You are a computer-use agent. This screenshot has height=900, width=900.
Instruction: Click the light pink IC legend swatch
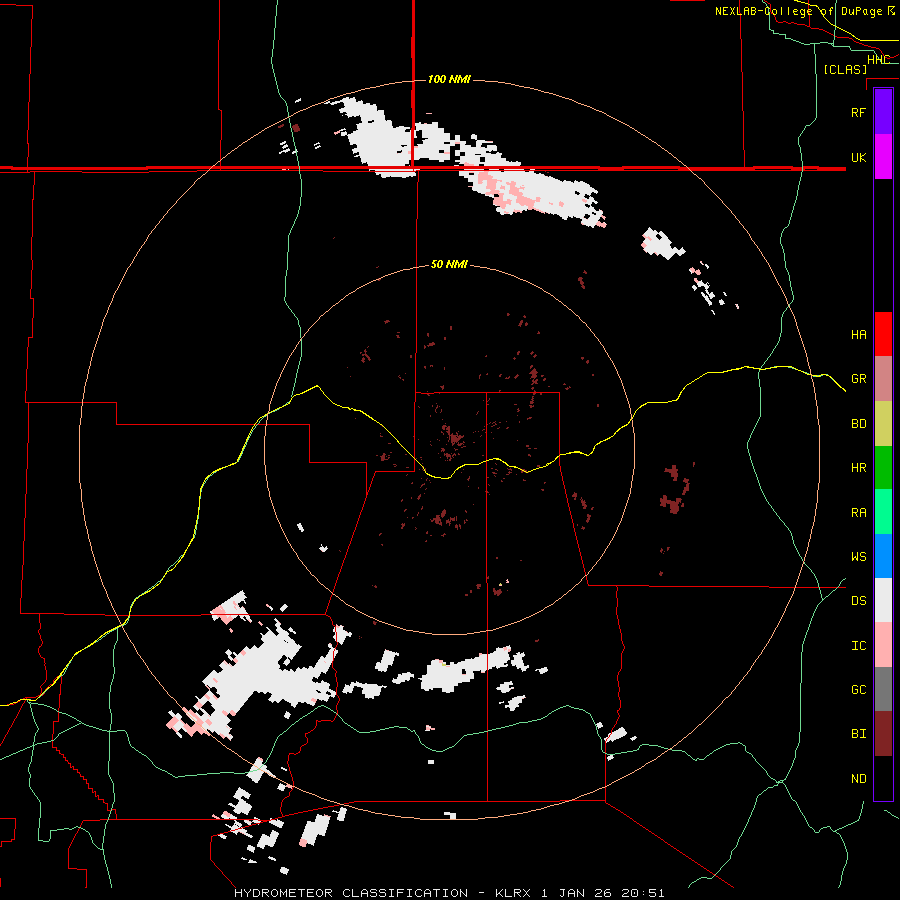click(883, 645)
